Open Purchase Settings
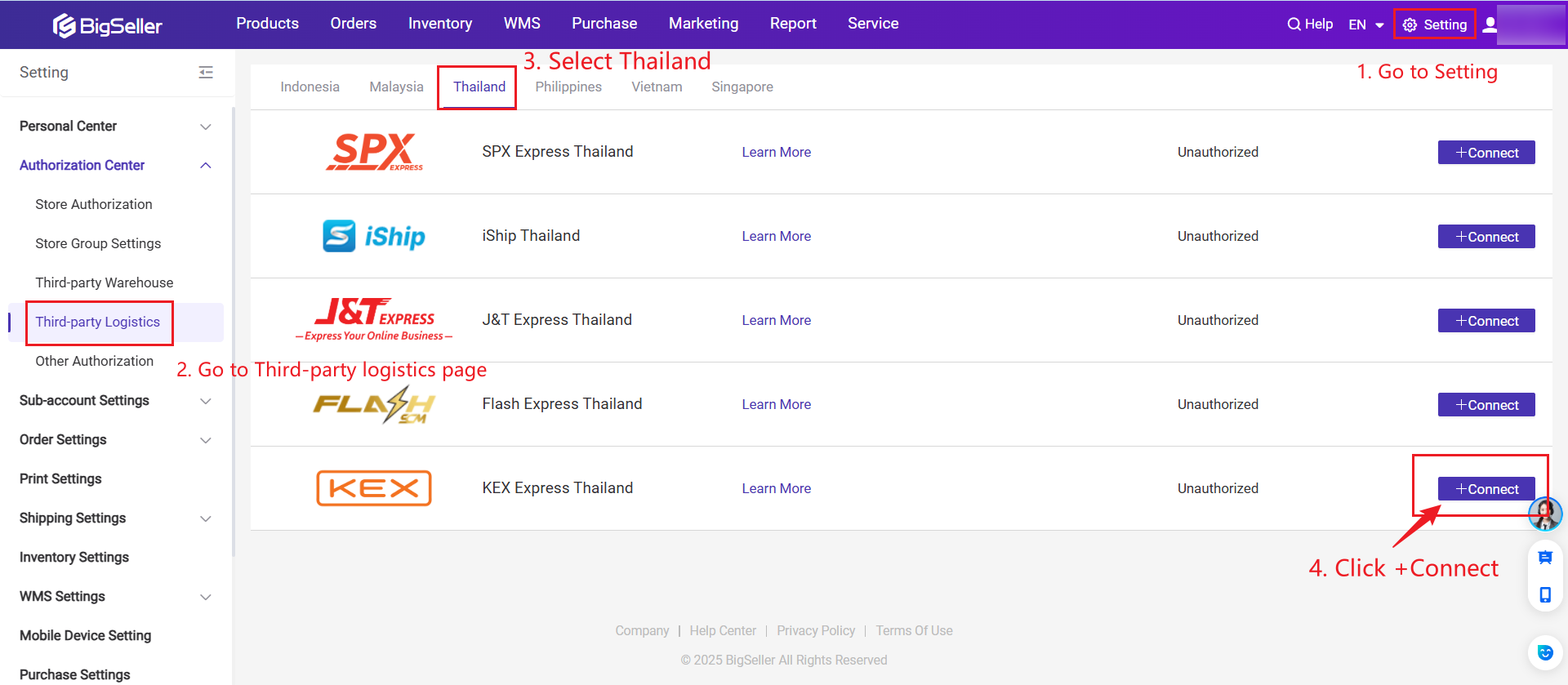 (75, 674)
